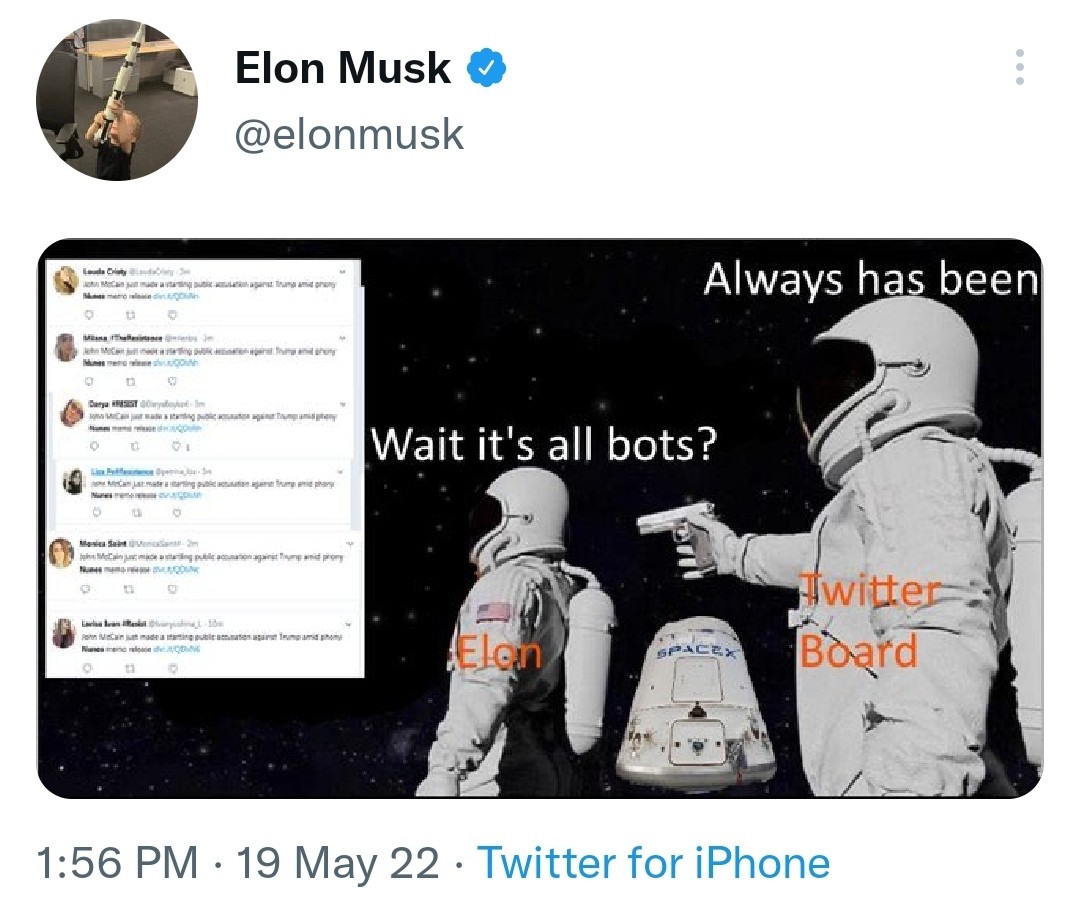The image size is (1080, 910).
Task: Open the three-dot more options menu
Action: pyautogui.click(x=1019, y=67)
